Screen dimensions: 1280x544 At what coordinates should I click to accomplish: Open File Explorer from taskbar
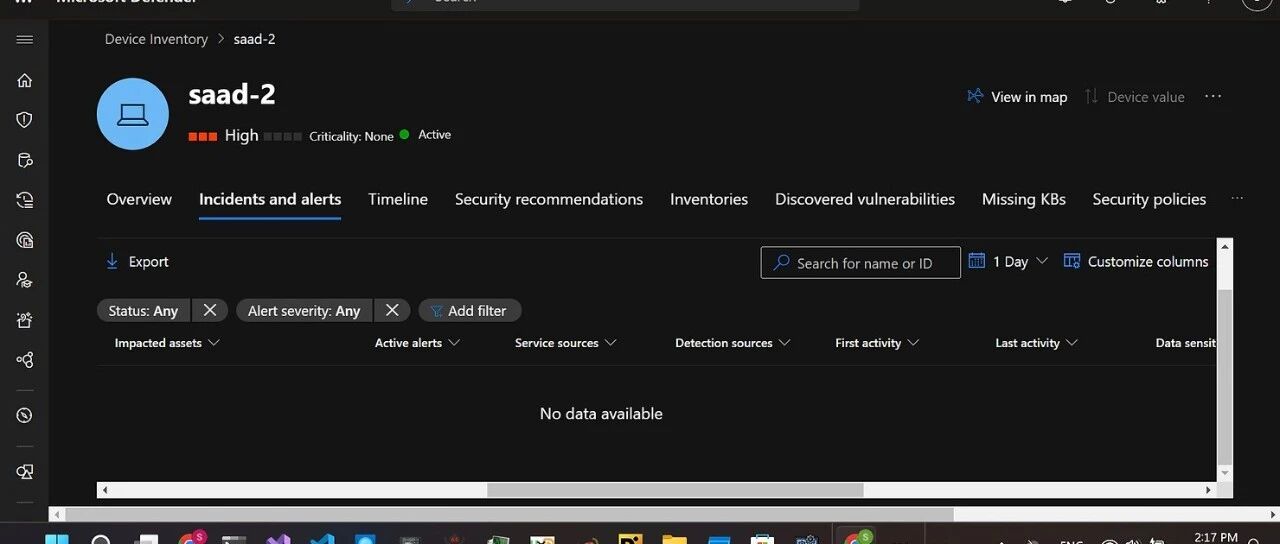pyautogui.click(x=675, y=540)
